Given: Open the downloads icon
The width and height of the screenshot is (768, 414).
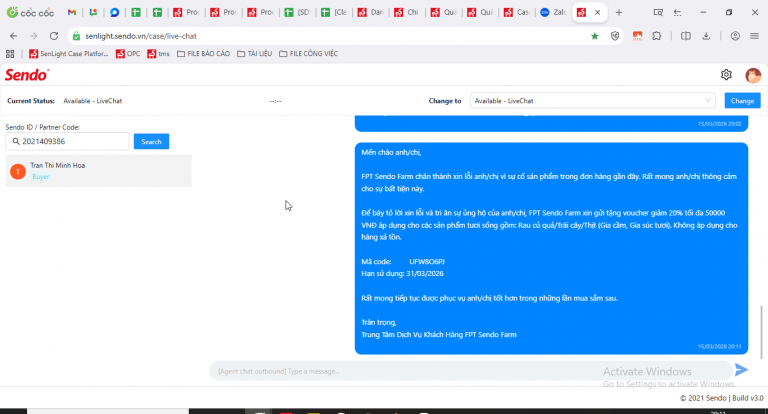Looking at the screenshot, I should pyautogui.click(x=706, y=36).
